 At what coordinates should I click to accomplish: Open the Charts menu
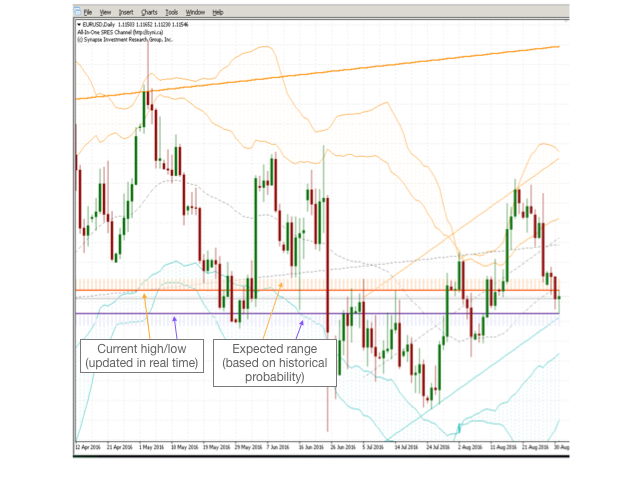click(149, 12)
